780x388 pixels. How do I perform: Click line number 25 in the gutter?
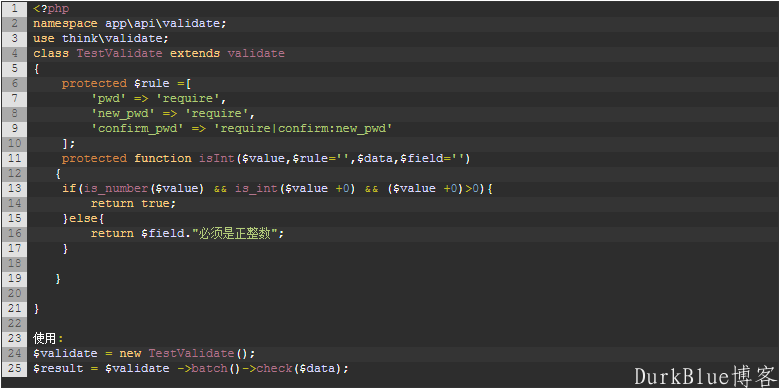(14, 369)
